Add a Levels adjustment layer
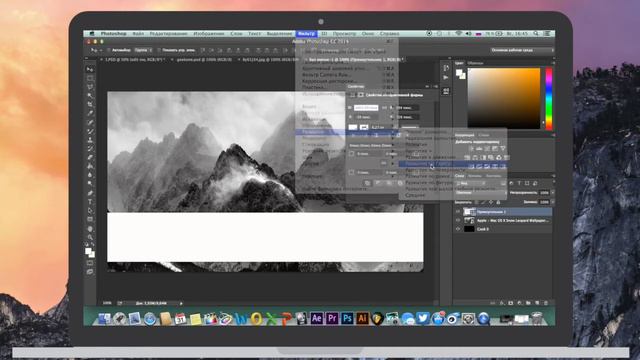The height and width of the screenshot is (360, 640). pyautogui.click(x=479, y=149)
